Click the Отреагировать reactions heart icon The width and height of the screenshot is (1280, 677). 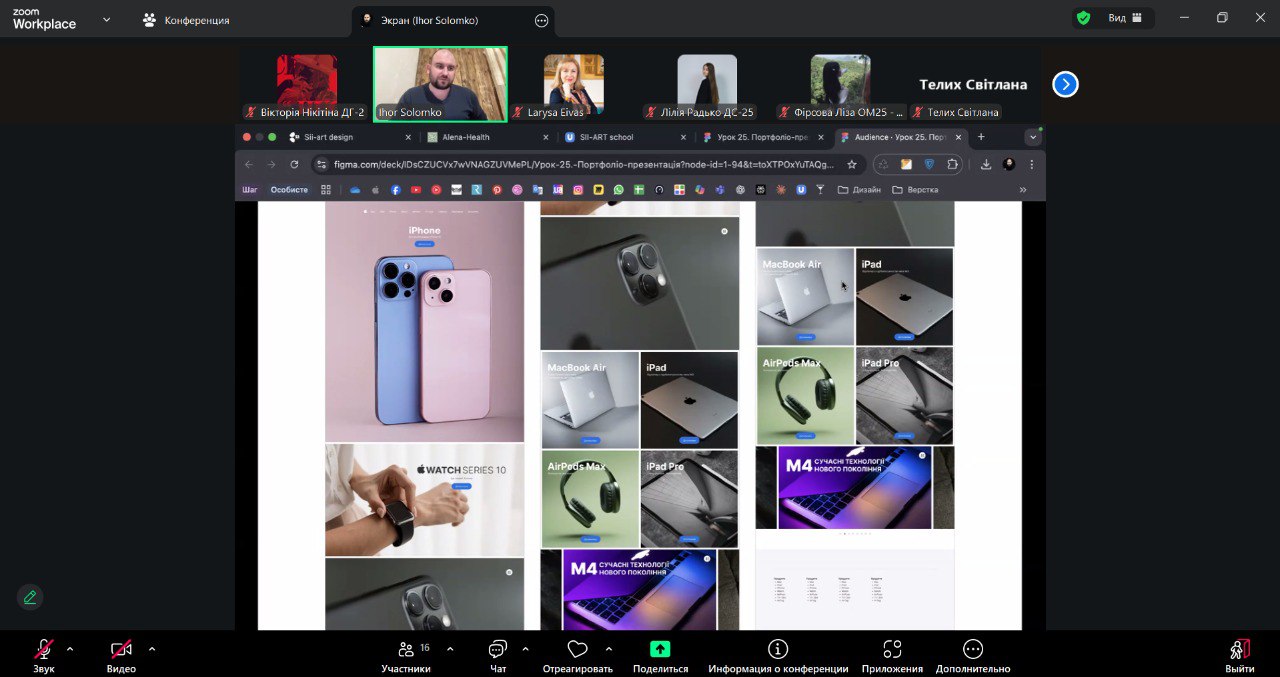[x=577, y=650]
